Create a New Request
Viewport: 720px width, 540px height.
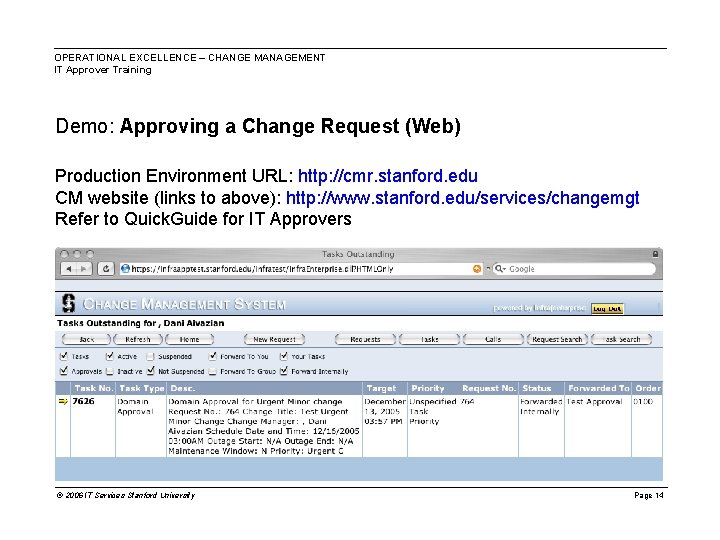pyautogui.click(x=274, y=339)
